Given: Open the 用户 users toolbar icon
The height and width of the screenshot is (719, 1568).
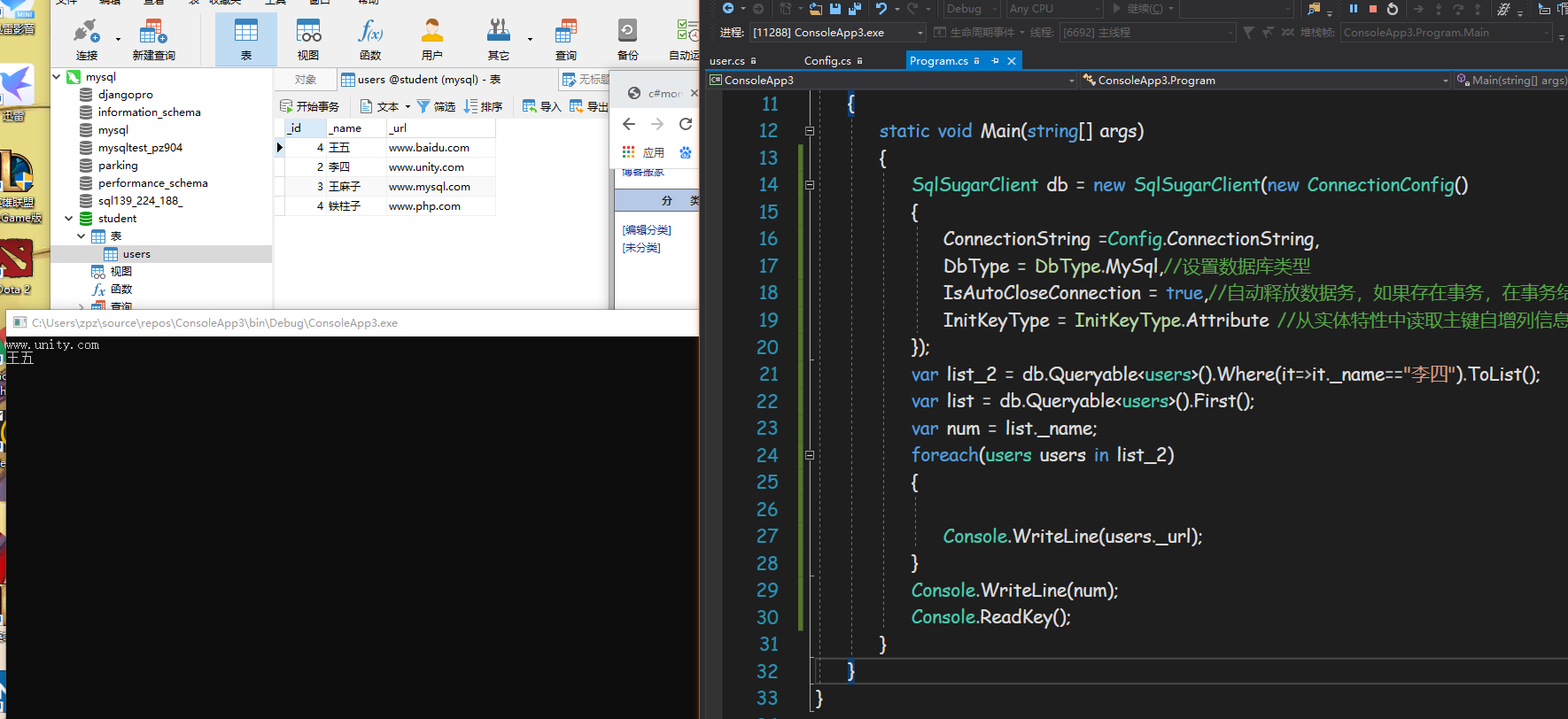Looking at the screenshot, I should click(x=432, y=38).
